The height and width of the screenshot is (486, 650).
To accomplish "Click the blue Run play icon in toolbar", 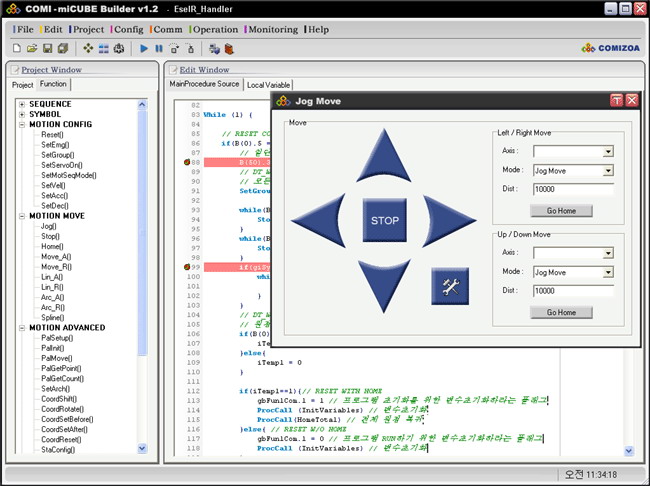I will (x=144, y=48).
